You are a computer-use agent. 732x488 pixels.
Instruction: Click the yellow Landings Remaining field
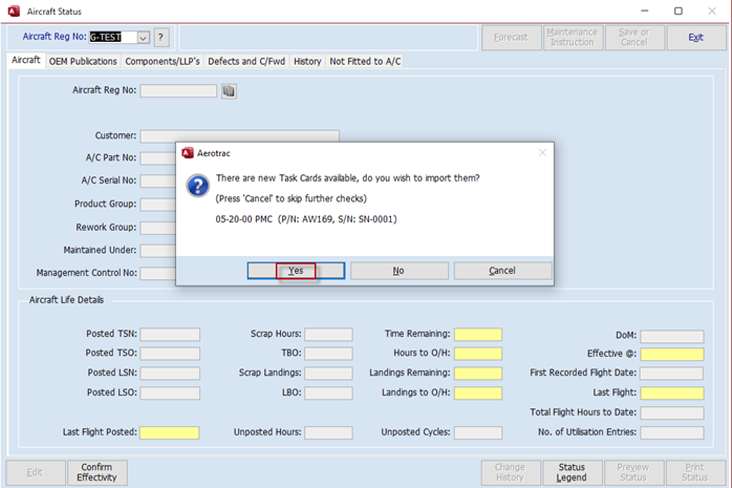point(478,373)
